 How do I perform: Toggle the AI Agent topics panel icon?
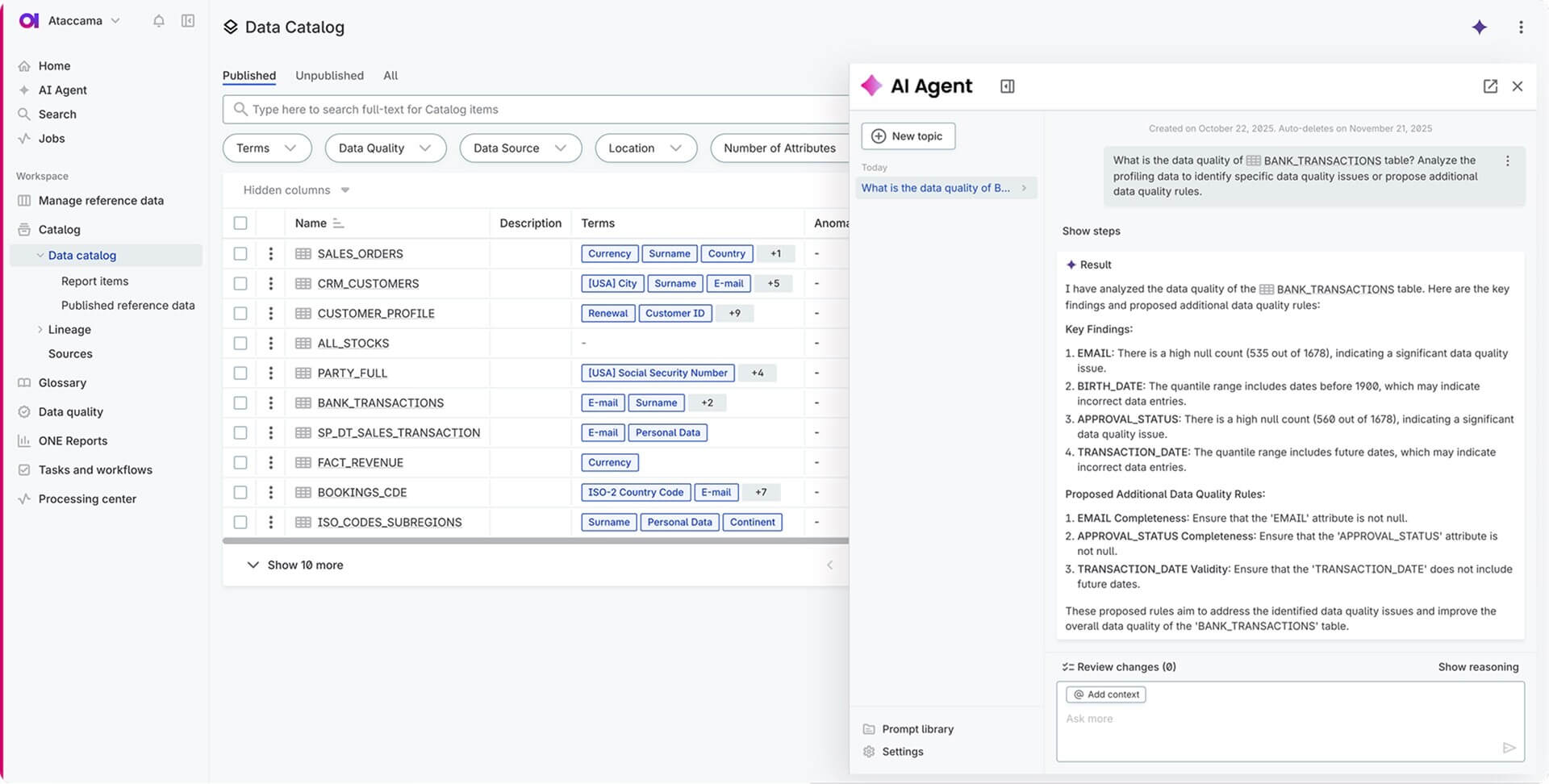point(1007,86)
